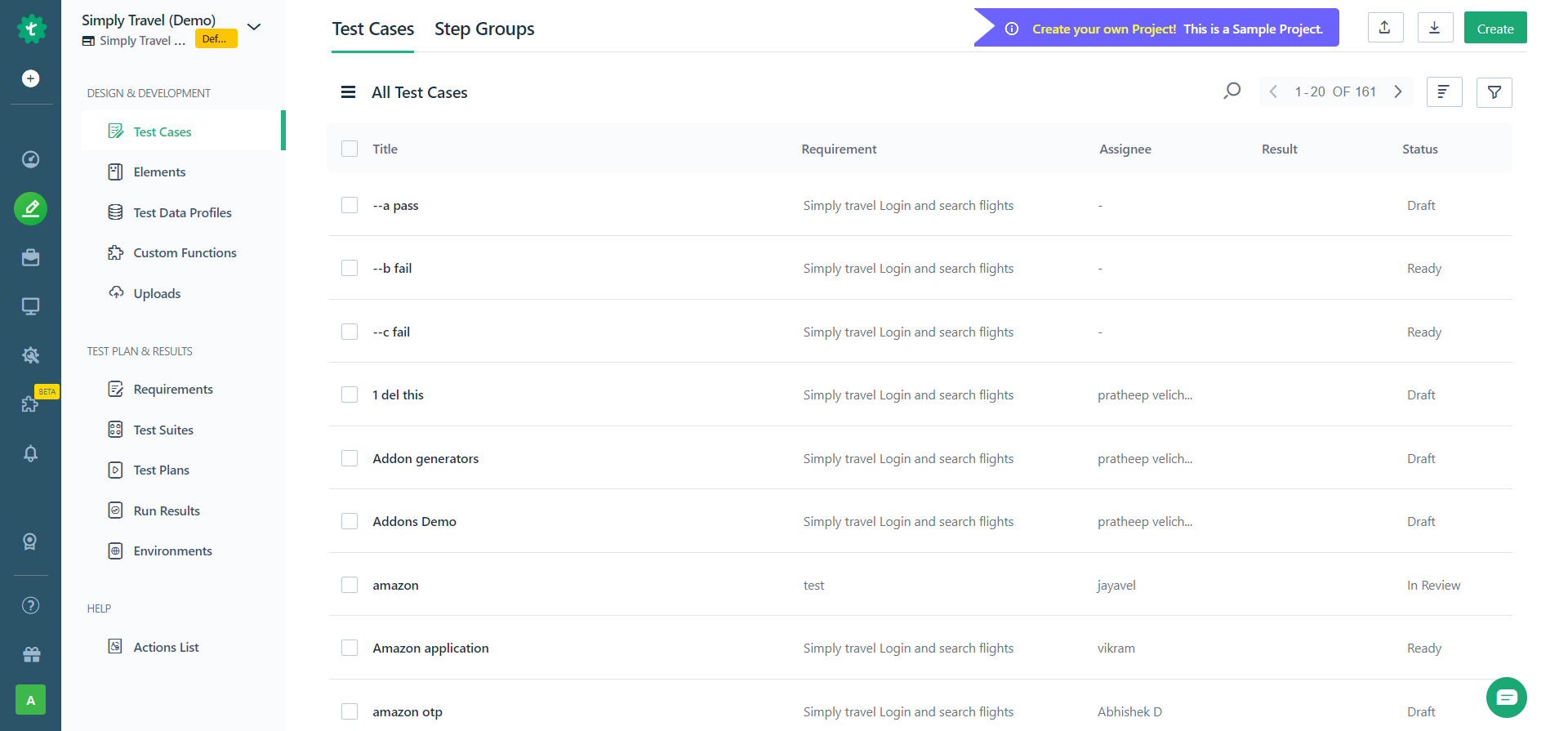Click 'Create your own Project!' link
This screenshot has width=1568, height=731.
(x=1104, y=29)
